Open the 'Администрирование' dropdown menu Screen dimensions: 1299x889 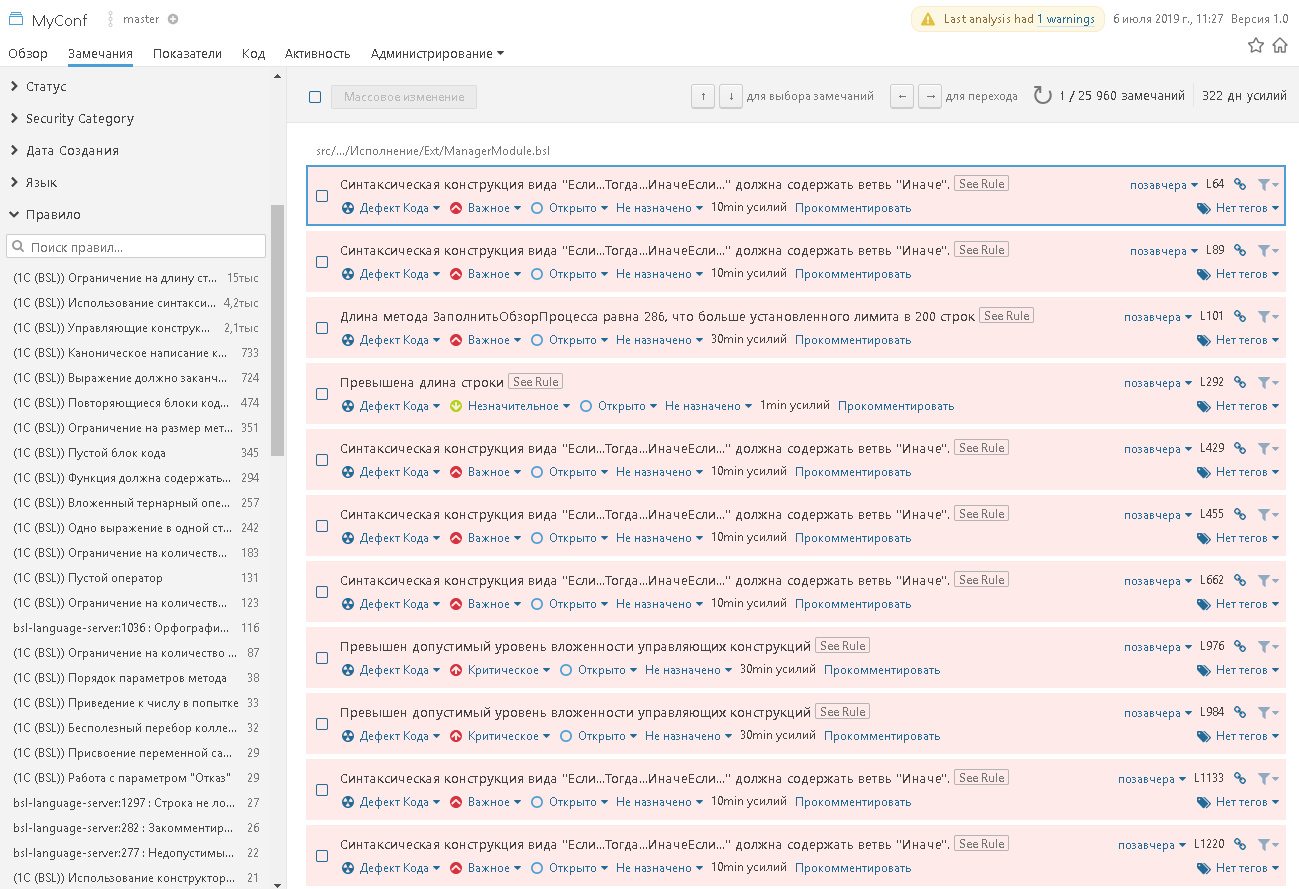pyautogui.click(x=437, y=54)
